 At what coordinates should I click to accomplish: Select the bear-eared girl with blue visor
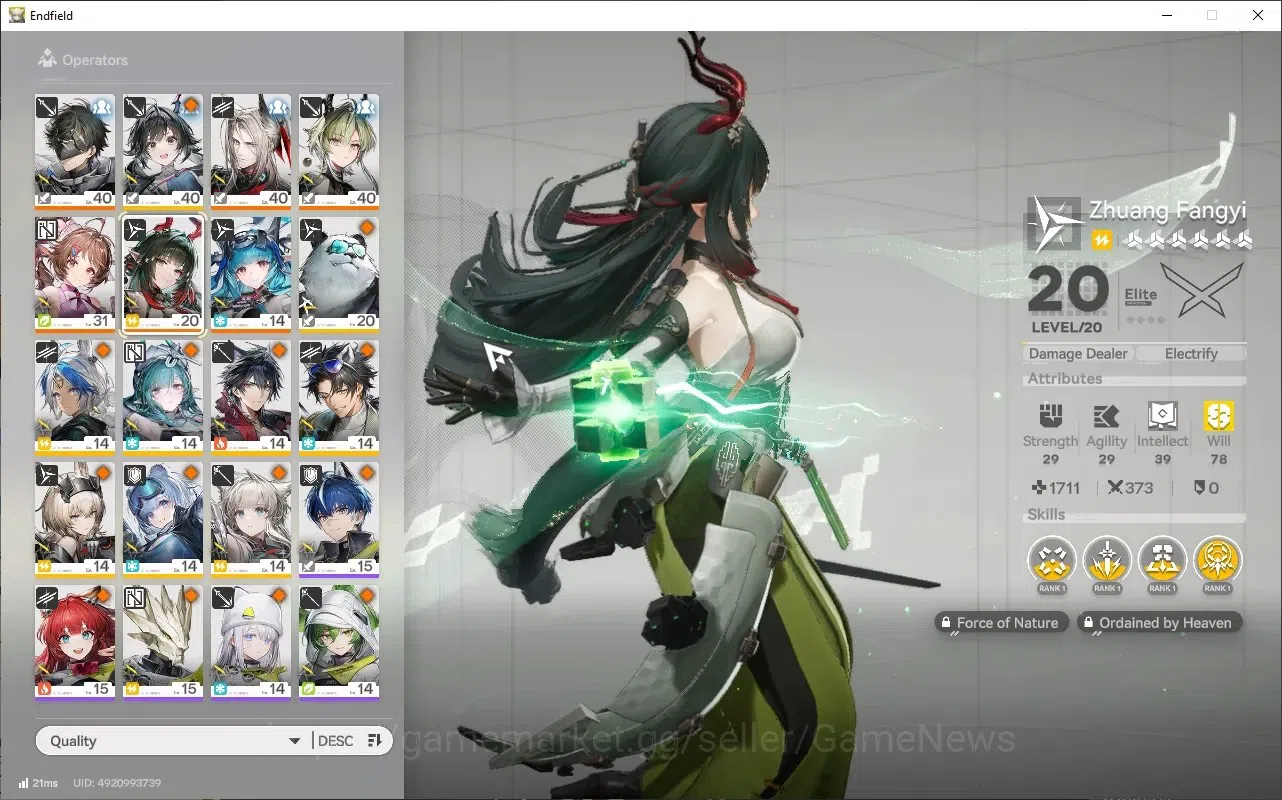tap(163, 521)
